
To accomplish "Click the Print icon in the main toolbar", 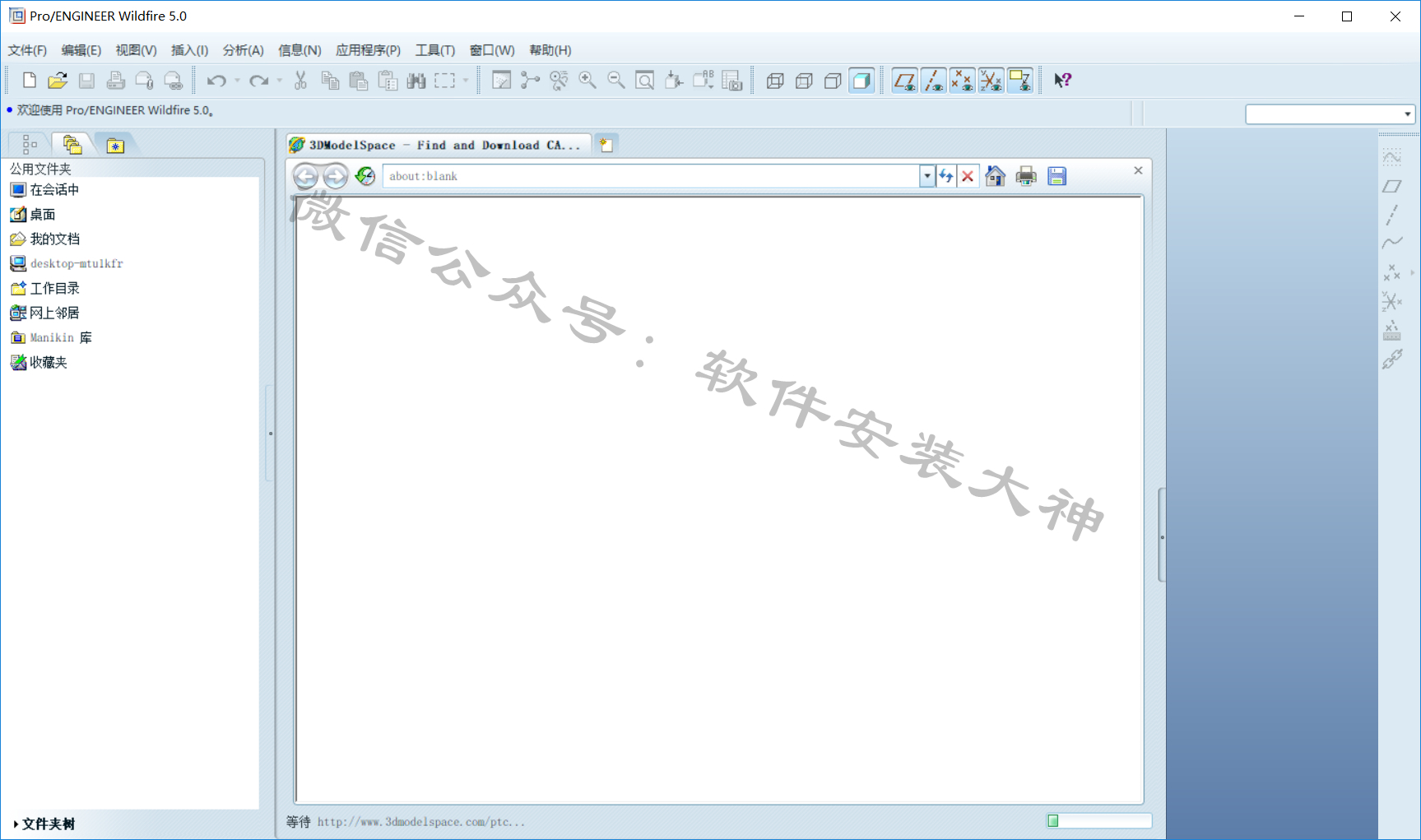I will tap(115, 80).
